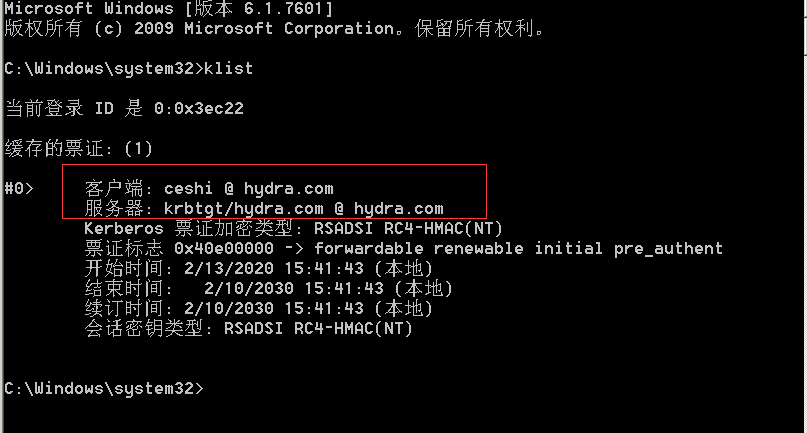Click the klist command text
Image resolution: width=807 pixels, height=433 pixels.
[x=229, y=68]
